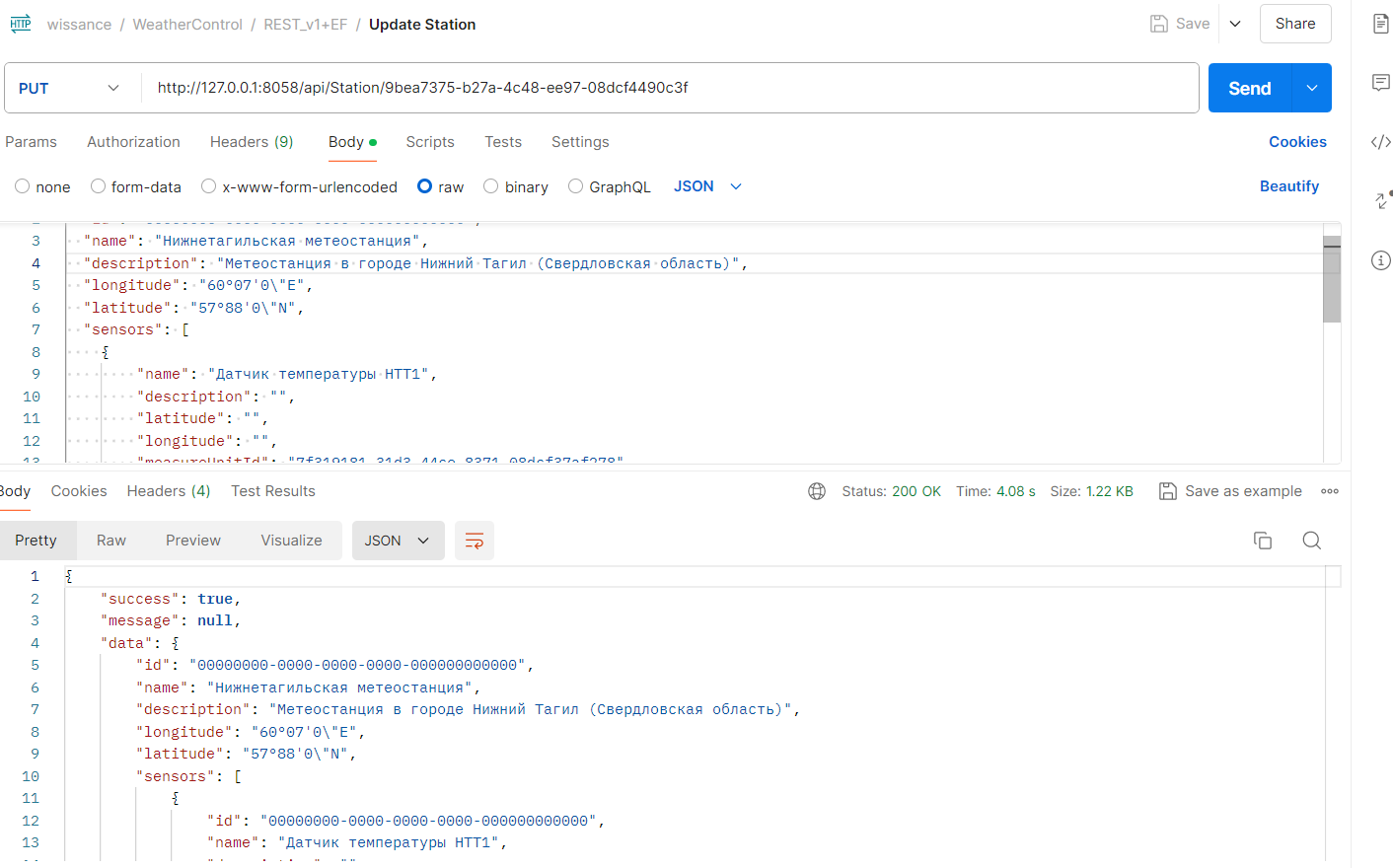Image resolution: width=1393 pixels, height=868 pixels.
Task: Switch response view to Visualize
Action: coord(291,541)
